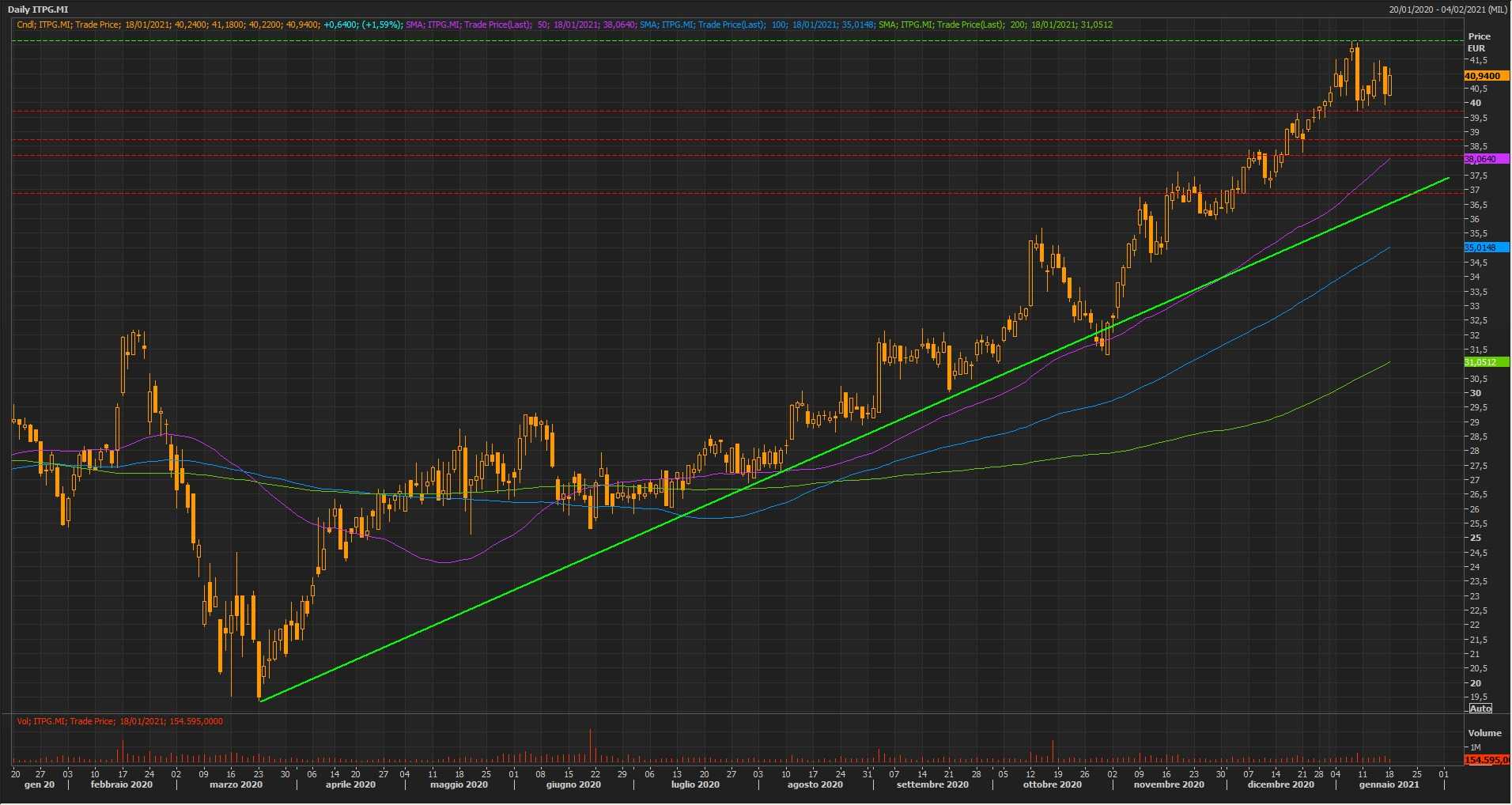The height and width of the screenshot is (805, 1512).
Task: Select the green SMA 200 legend entry
Action: point(995,25)
